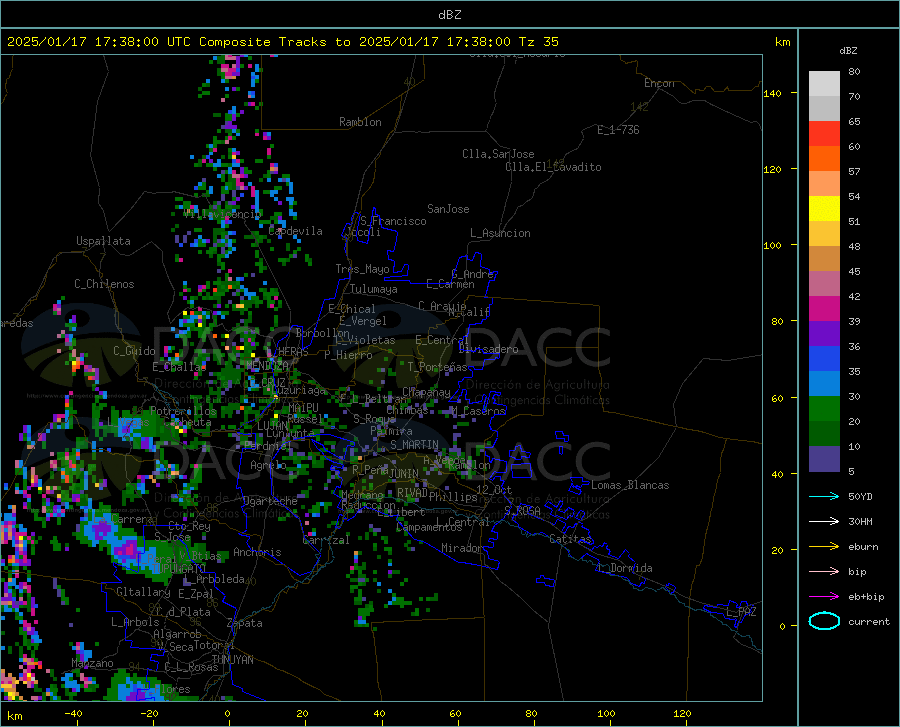Click the Tz 35 threshold text
900x727 pixels.
point(538,42)
